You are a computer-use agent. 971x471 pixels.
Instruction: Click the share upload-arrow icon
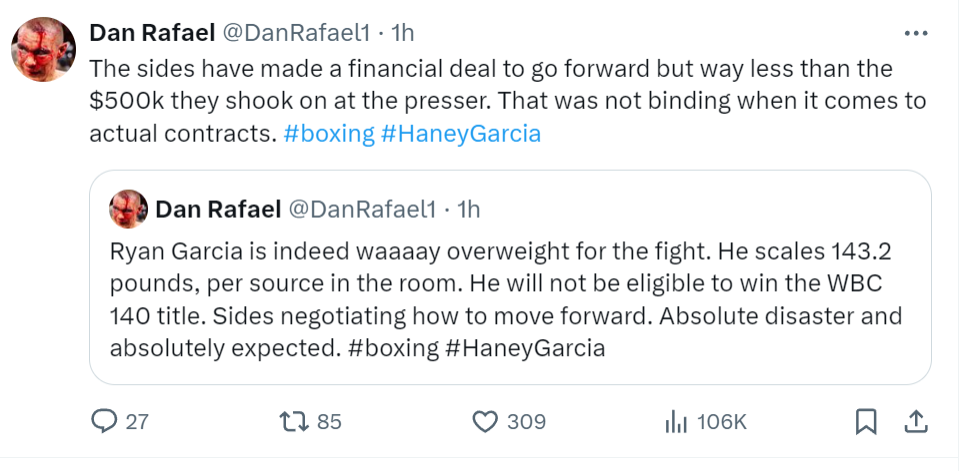pos(915,421)
